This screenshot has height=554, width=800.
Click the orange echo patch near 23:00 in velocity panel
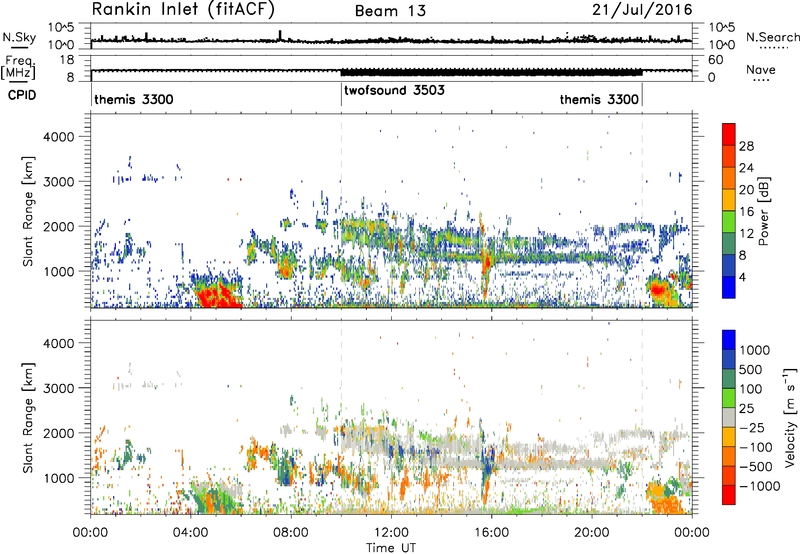coord(663,500)
